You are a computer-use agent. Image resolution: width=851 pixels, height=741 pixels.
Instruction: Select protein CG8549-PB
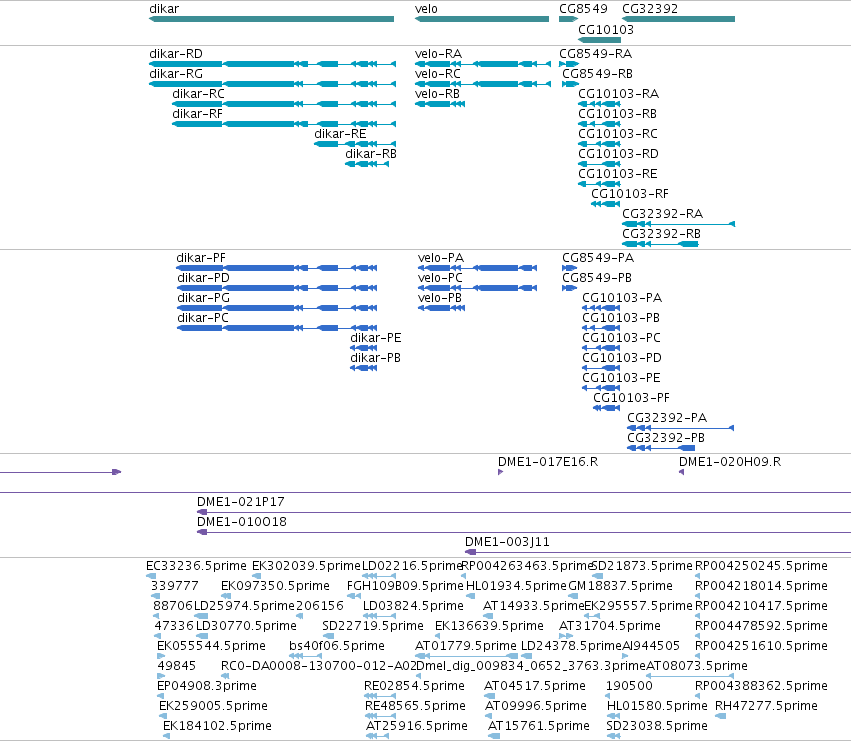(569, 288)
